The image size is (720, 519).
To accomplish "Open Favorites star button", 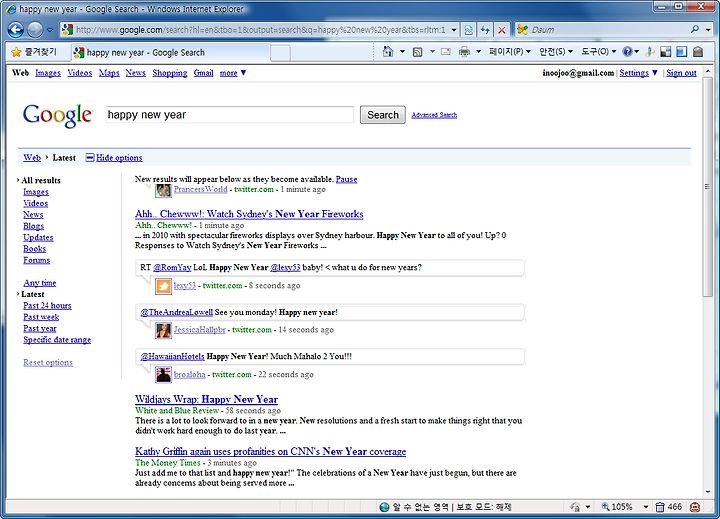I will (34, 52).
